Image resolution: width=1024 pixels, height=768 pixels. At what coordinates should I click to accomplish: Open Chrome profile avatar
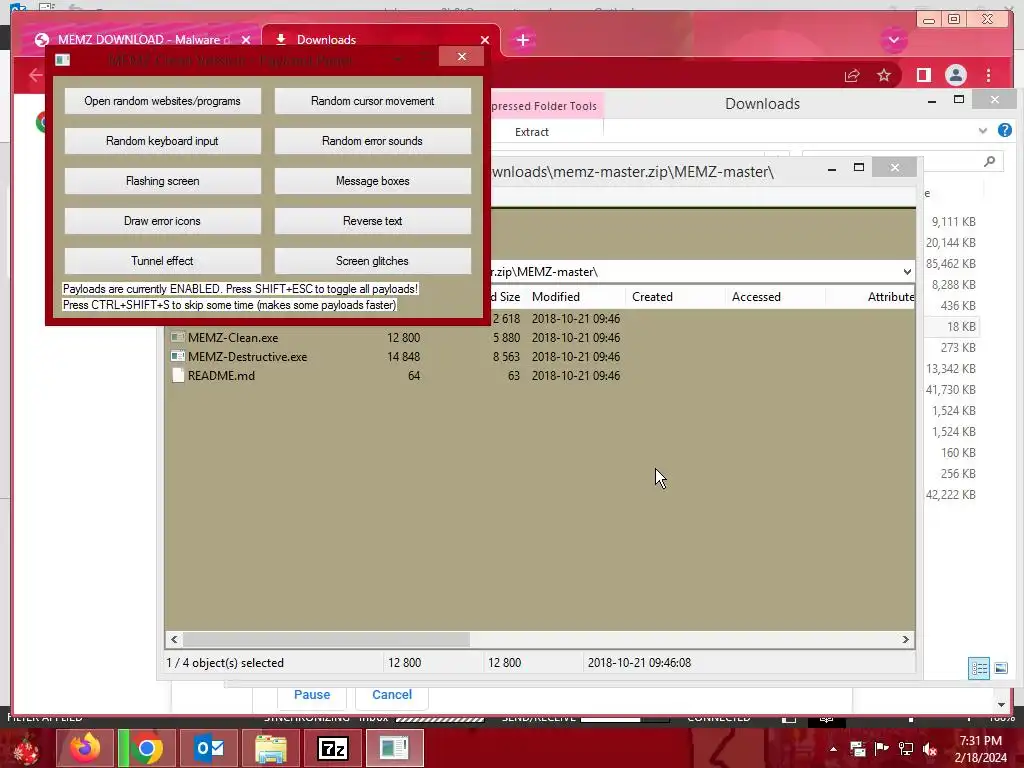coord(955,76)
